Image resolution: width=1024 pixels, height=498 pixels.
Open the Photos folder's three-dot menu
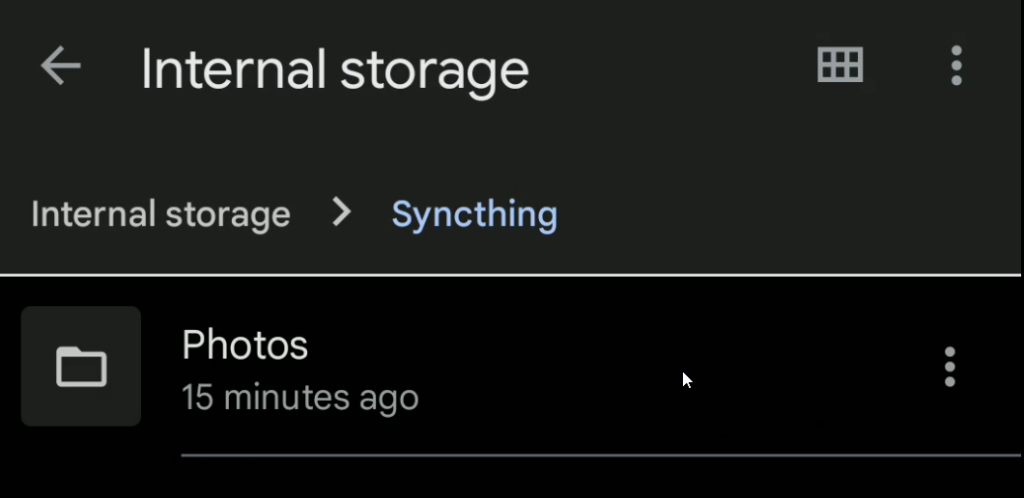pyautogui.click(x=950, y=367)
